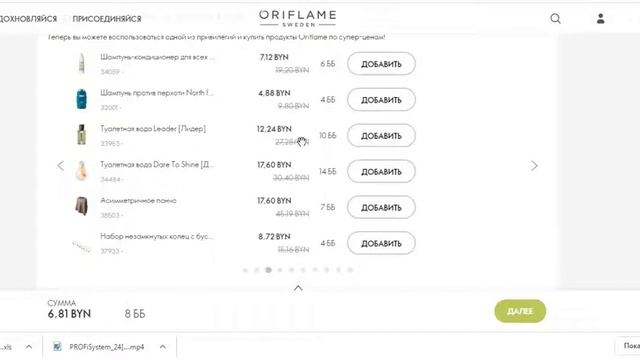Click the '4,88 BYN' price
Image resolution: width=640 pixels, height=360 pixels.
[274, 93]
